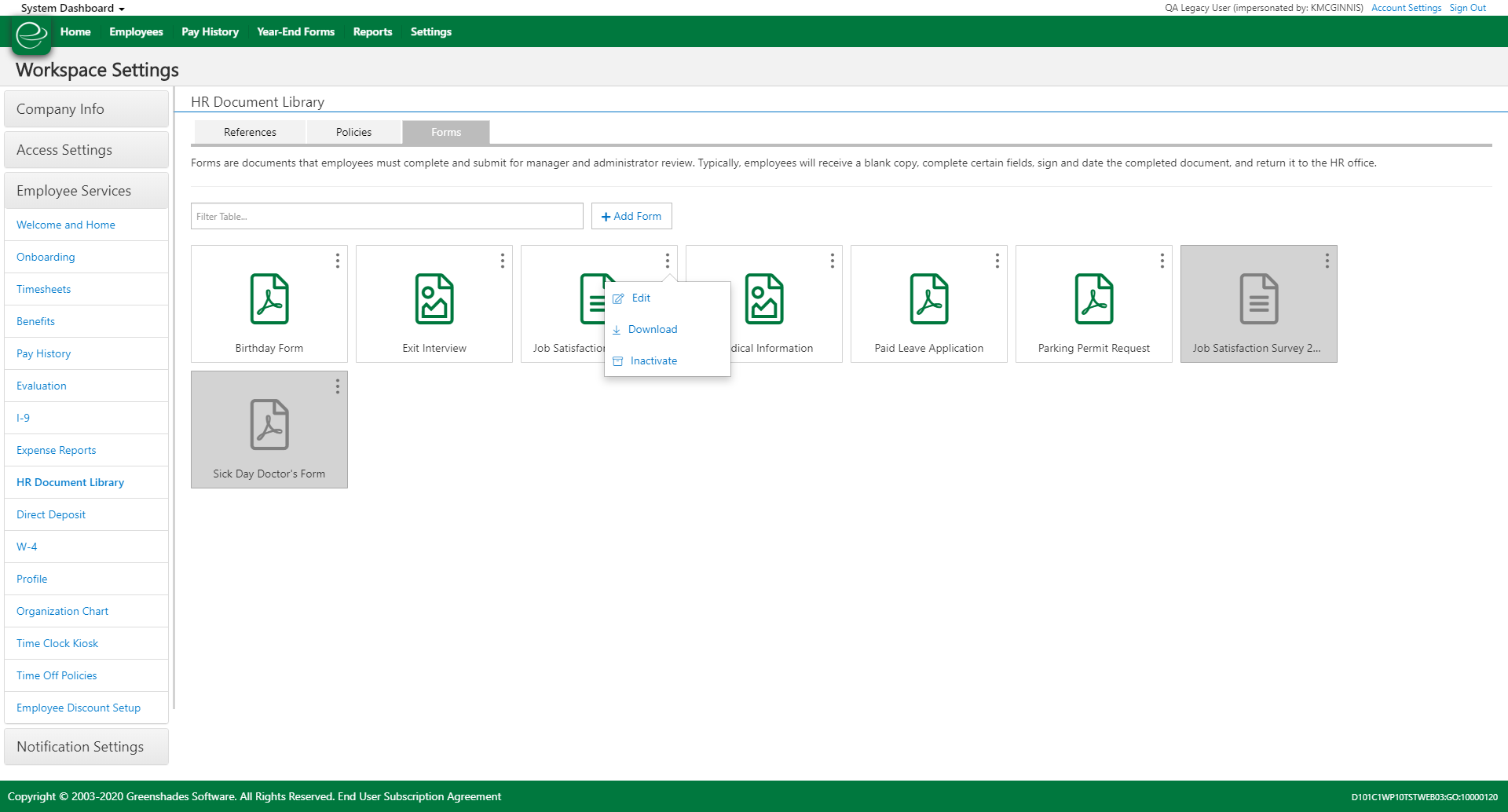
Task: Expand the System Dashboard dropdown
Action: point(73,8)
